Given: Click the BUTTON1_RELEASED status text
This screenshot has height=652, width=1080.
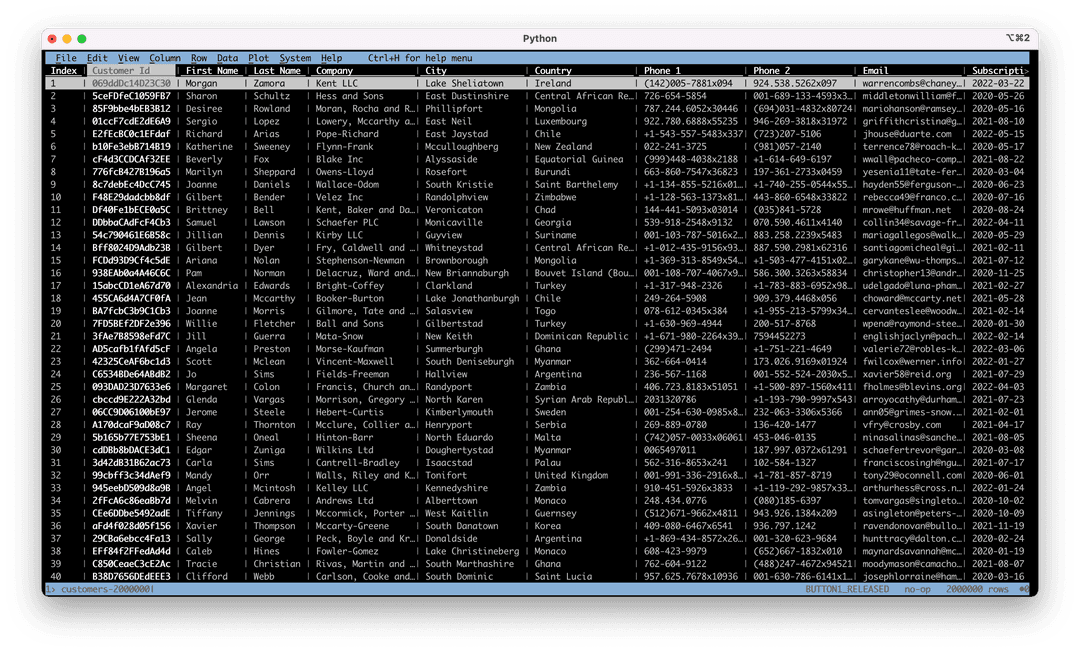Looking at the screenshot, I should 847,589.
